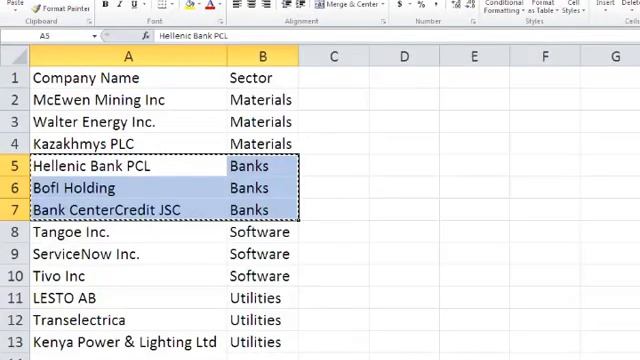This screenshot has width=640, height=360.
Task: Click cell 'Company Name'
Action: 128,78
